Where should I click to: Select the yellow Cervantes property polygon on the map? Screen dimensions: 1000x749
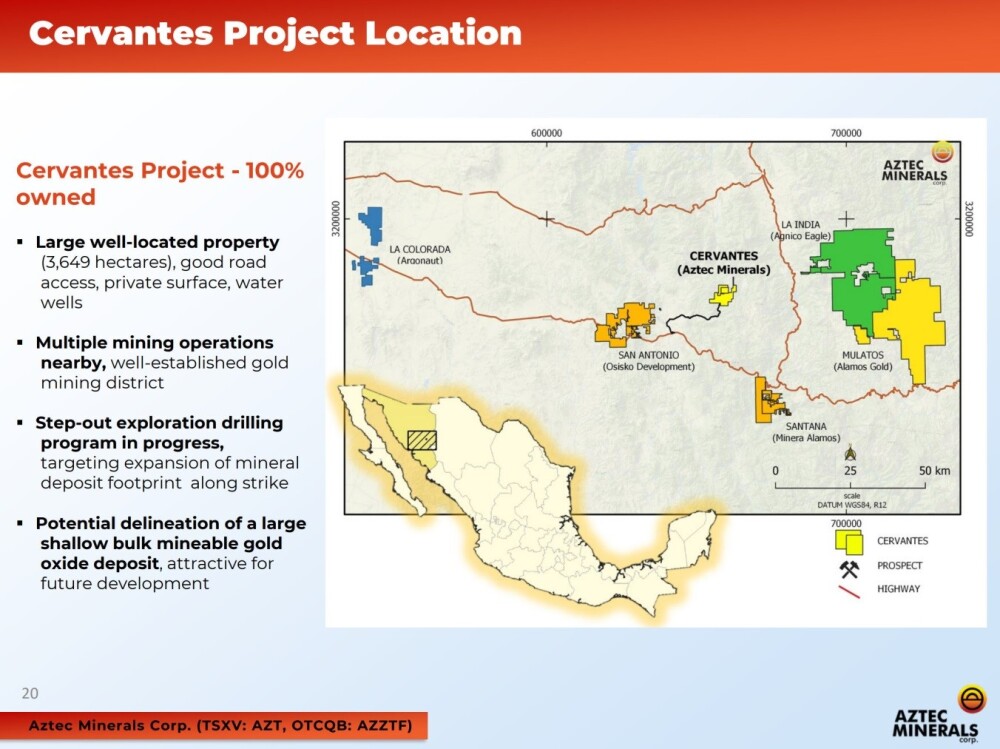coord(723,295)
